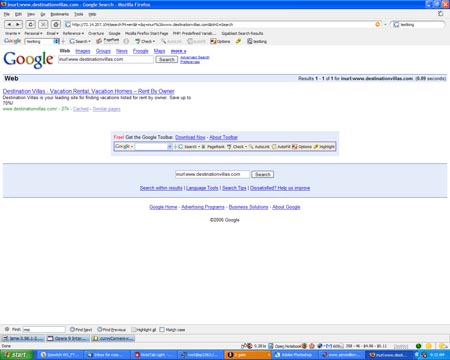The width and height of the screenshot is (450, 360).
Task: Click the About Google footer link
Action: coord(286,207)
